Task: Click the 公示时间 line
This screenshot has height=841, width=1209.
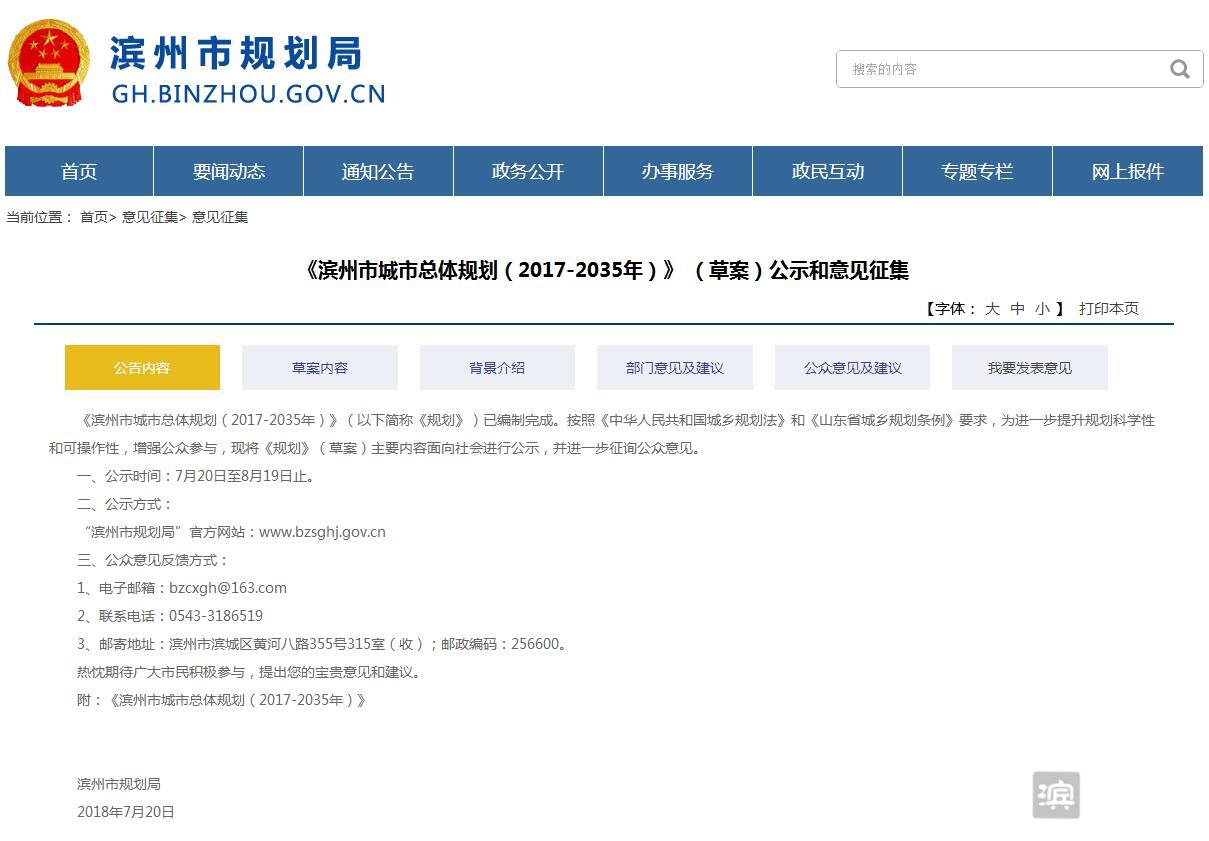Action: [198, 476]
